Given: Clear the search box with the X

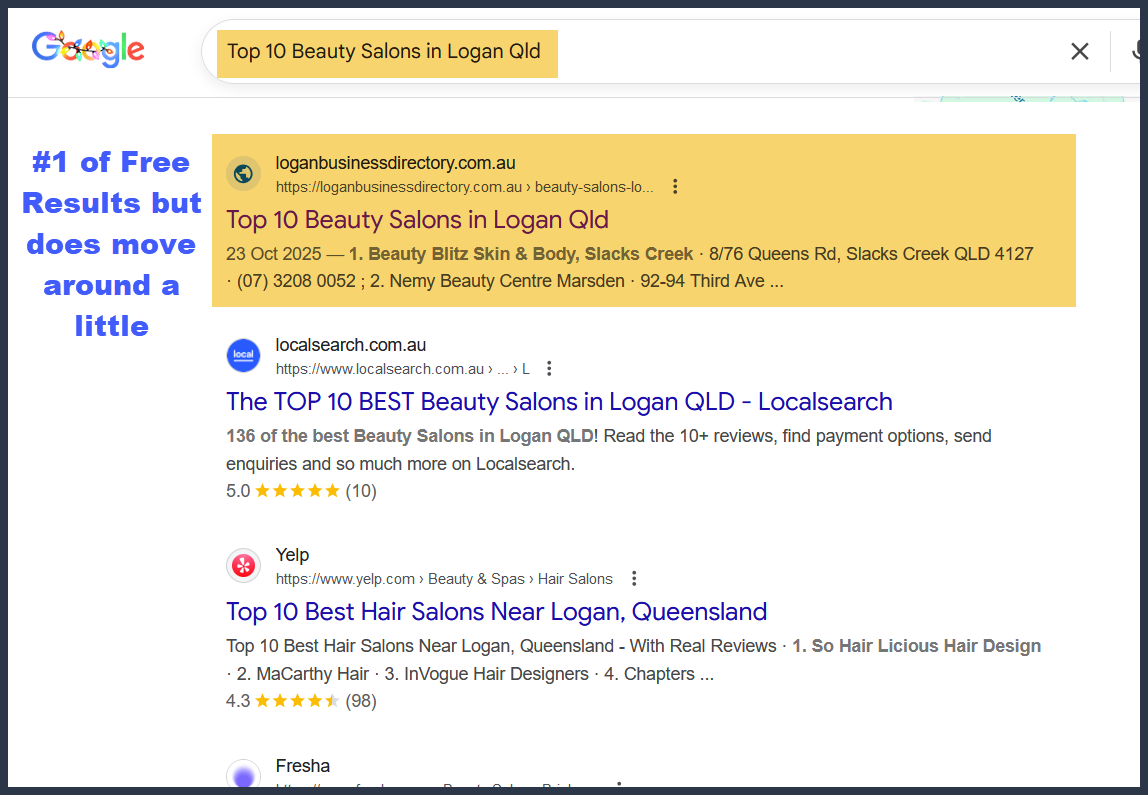Looking at the screenshot, I should click(1079, 52).
